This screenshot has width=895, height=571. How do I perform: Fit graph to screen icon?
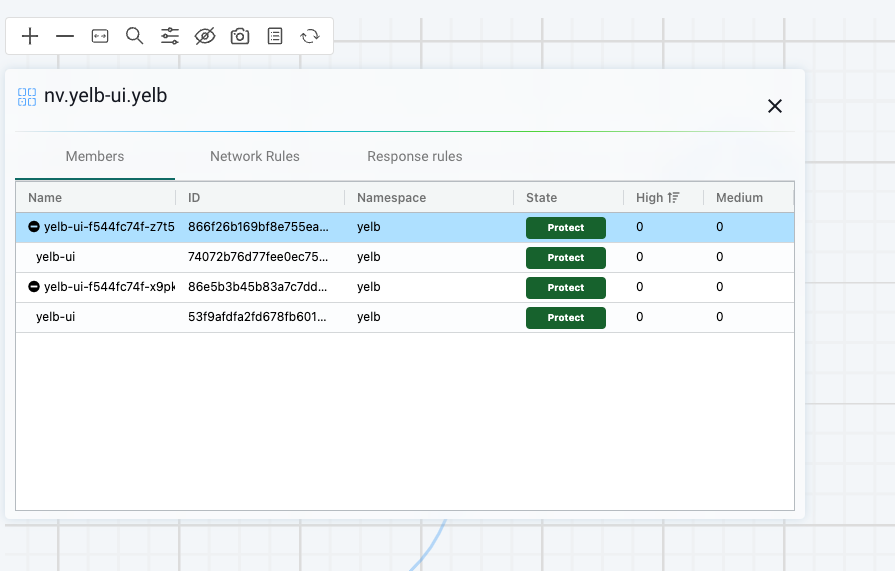(x=100, y=36)
